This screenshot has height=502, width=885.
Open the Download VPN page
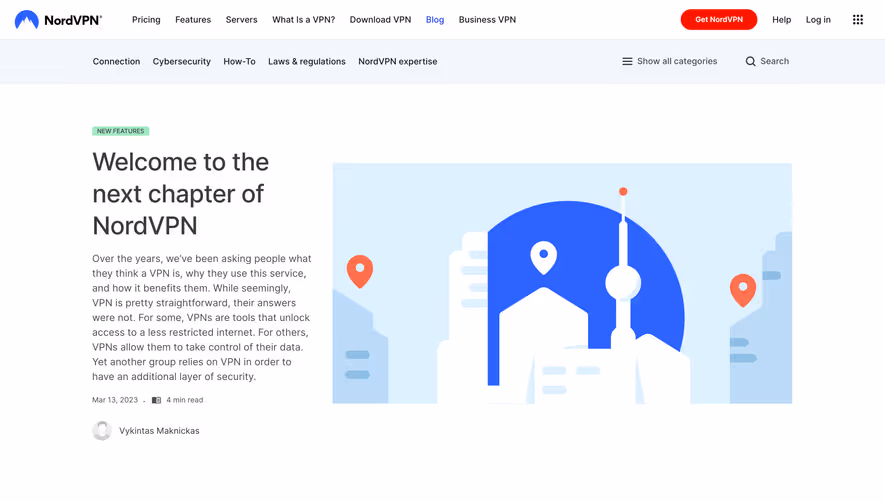click(380, 20)
